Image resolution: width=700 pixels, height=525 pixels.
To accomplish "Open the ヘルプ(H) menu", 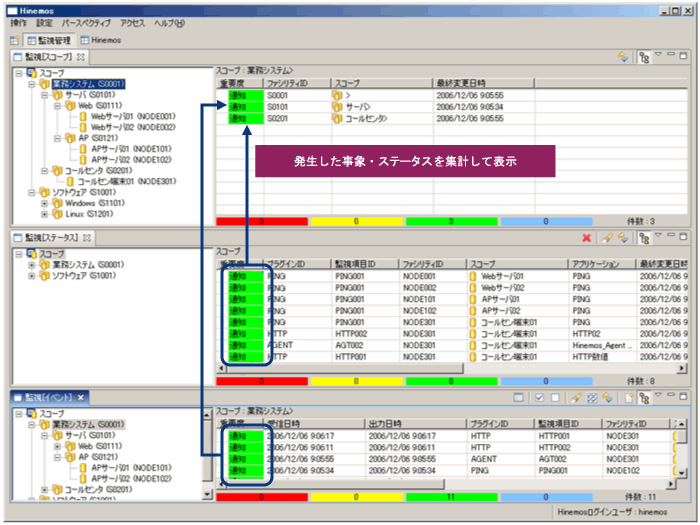I will coord(169,23).
